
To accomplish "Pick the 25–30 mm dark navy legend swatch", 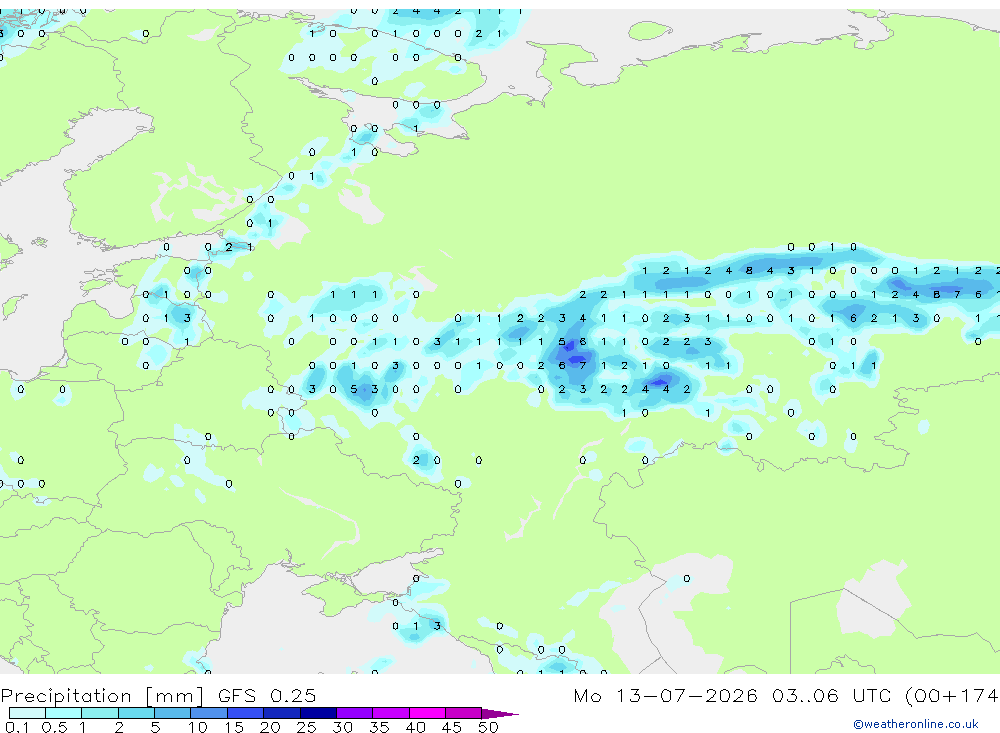I will click(318, 713).
